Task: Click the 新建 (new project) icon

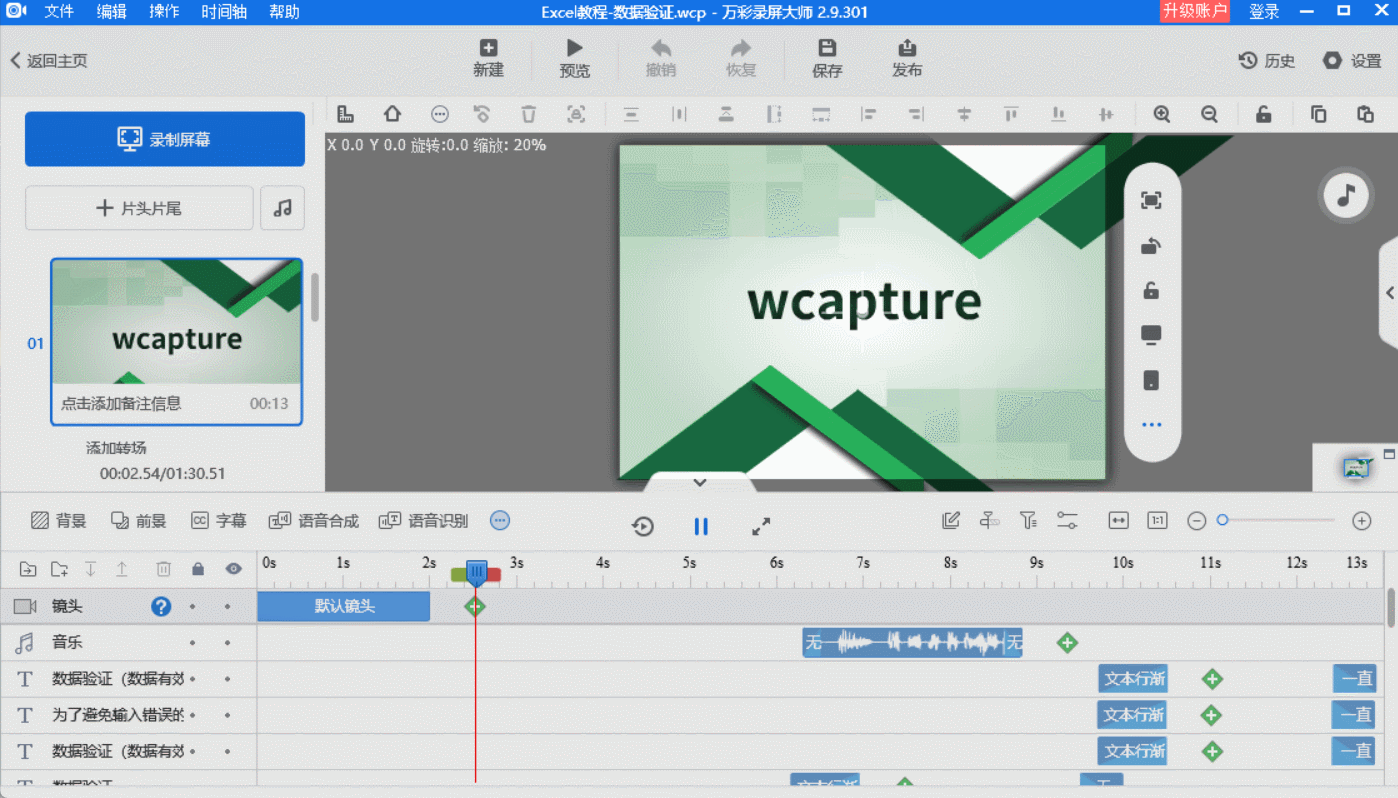Action: click(488, 48)
